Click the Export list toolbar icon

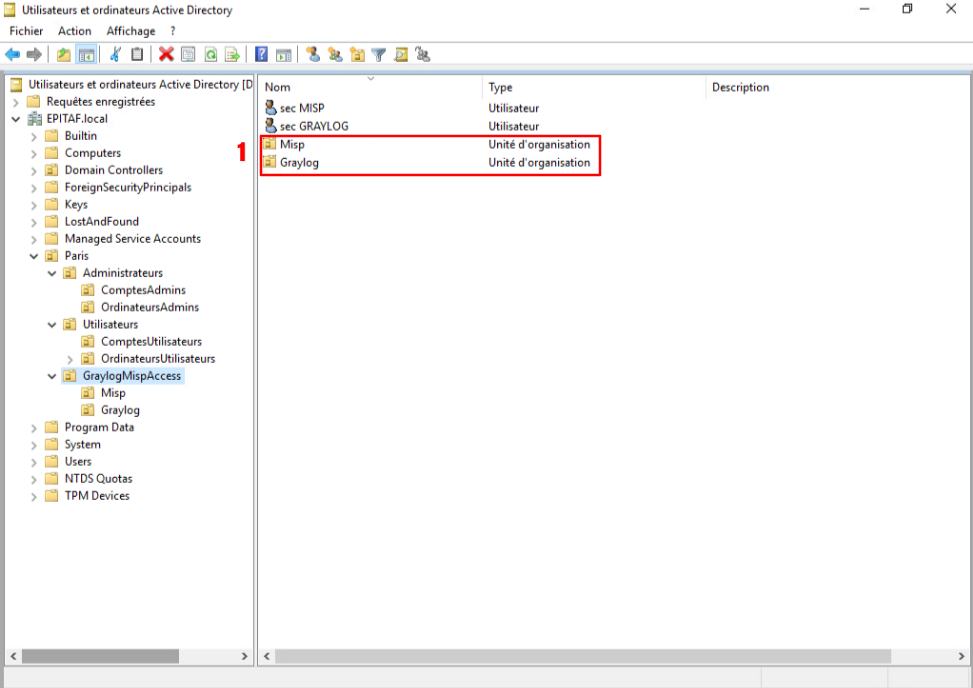pos(232,54)
